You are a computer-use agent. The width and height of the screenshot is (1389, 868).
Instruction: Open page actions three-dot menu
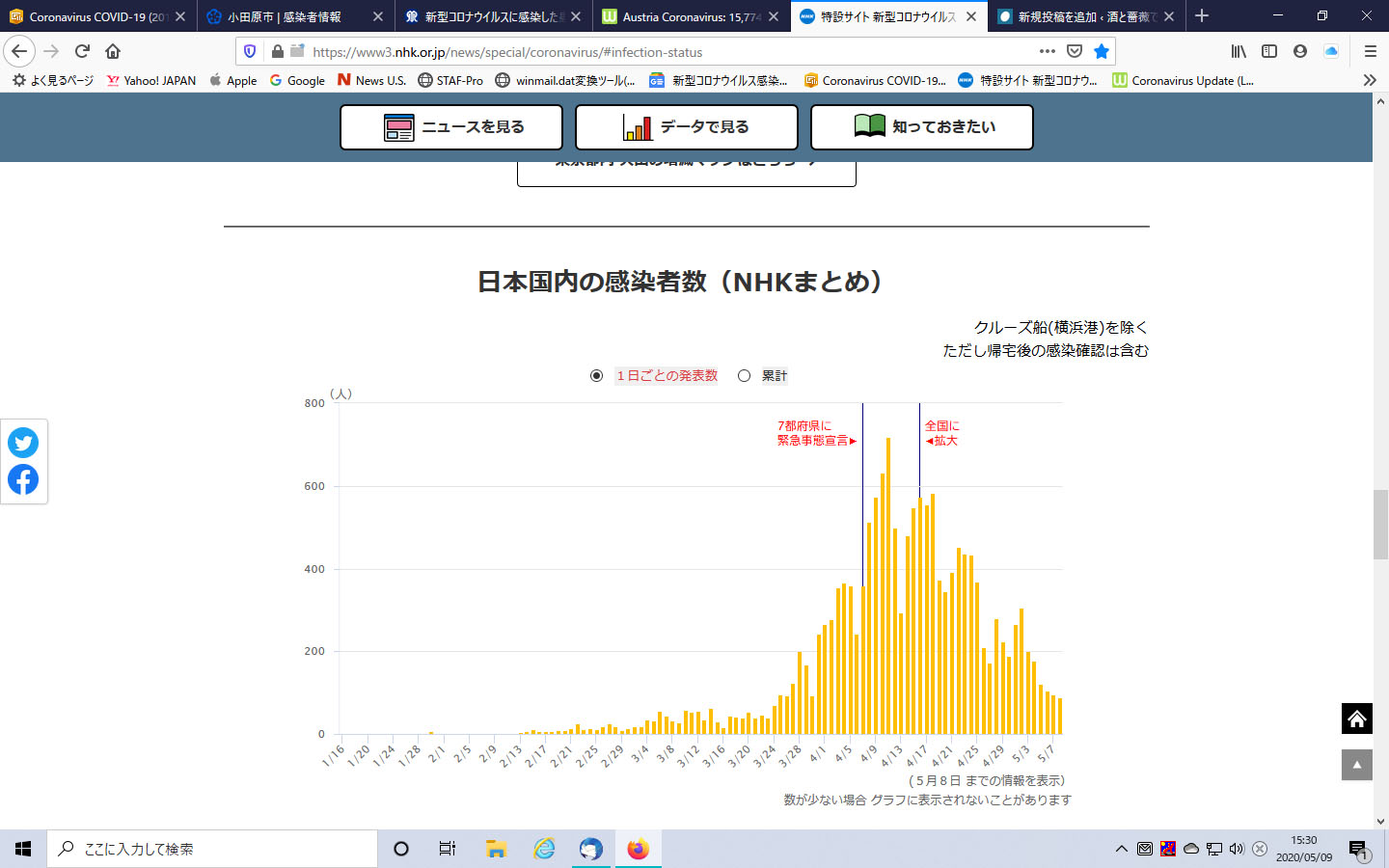pyautogui.click(x=1048, y=51)
